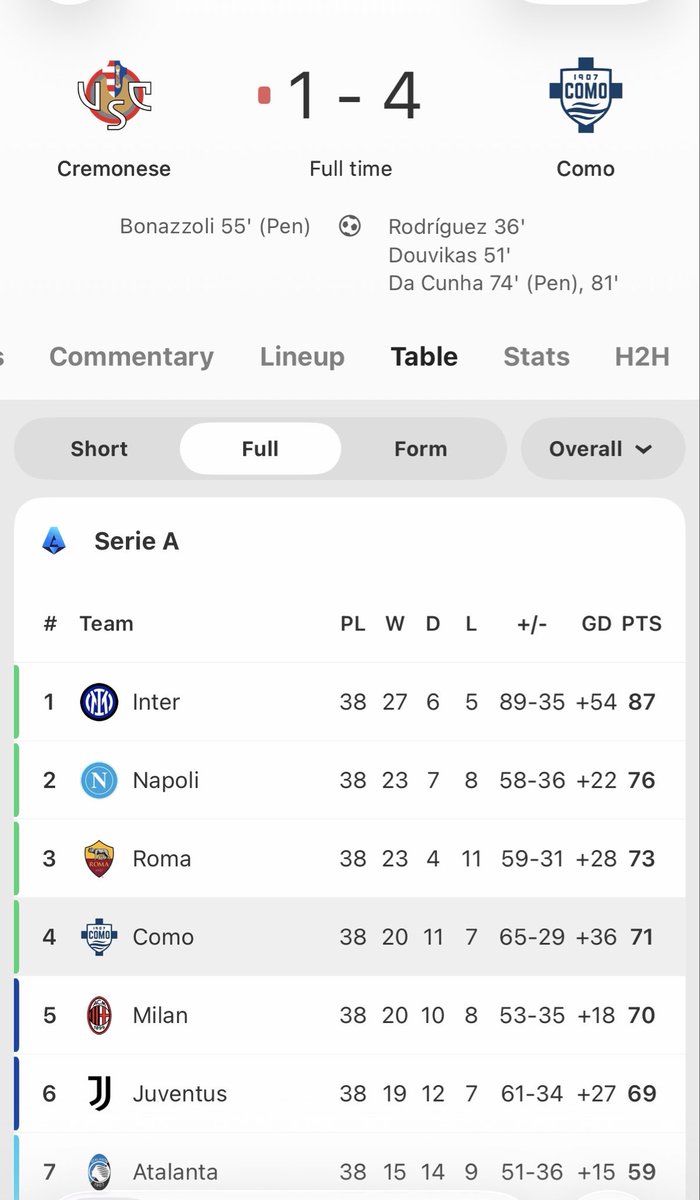Select the Milan team badge
The height and width of the screenshot is (1200, 700).
[99, 1015]
